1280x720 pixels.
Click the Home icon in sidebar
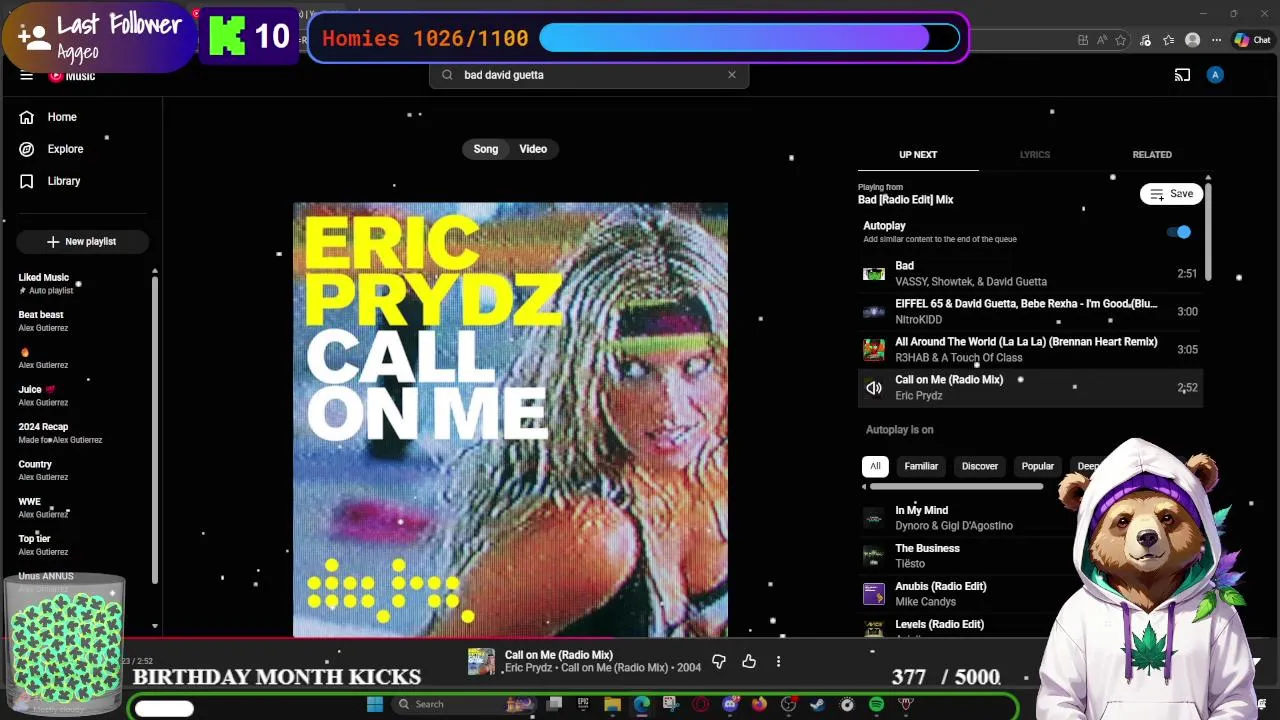point(27,117)
